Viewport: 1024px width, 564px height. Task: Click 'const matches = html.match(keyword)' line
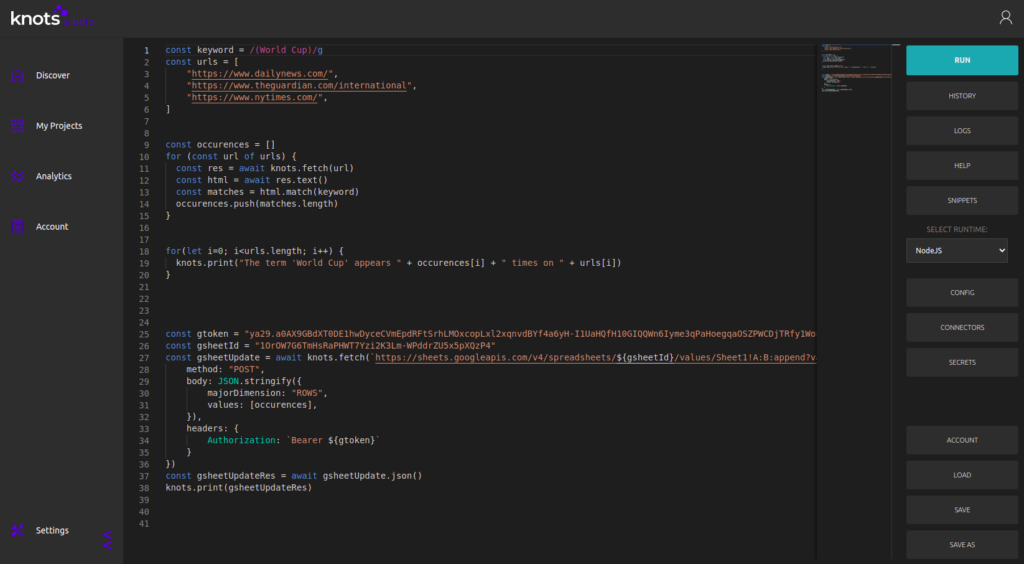point(267,192)
